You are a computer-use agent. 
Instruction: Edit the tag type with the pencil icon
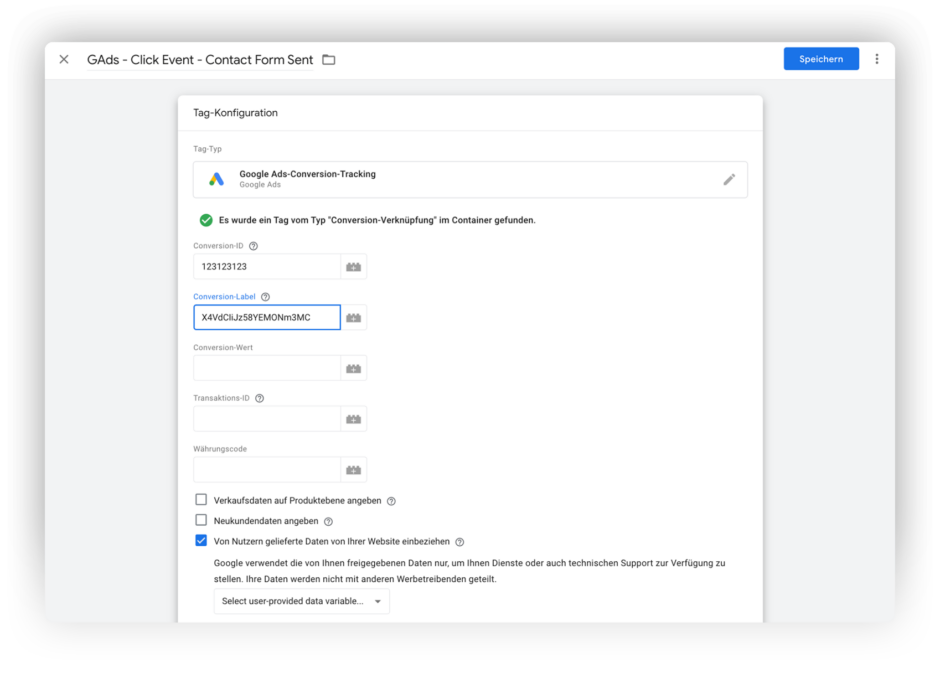(729, 179)
